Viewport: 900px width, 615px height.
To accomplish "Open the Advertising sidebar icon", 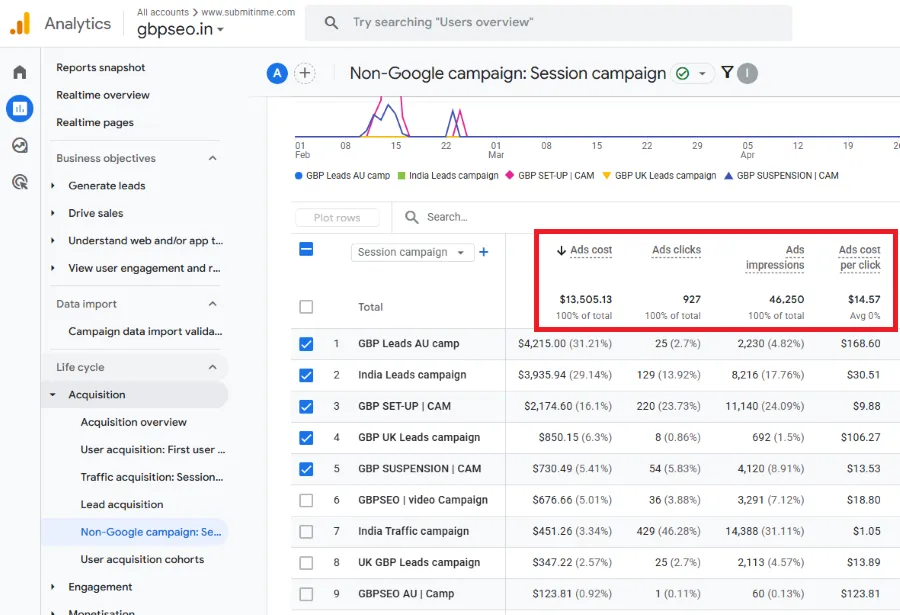I will point(20,182).
